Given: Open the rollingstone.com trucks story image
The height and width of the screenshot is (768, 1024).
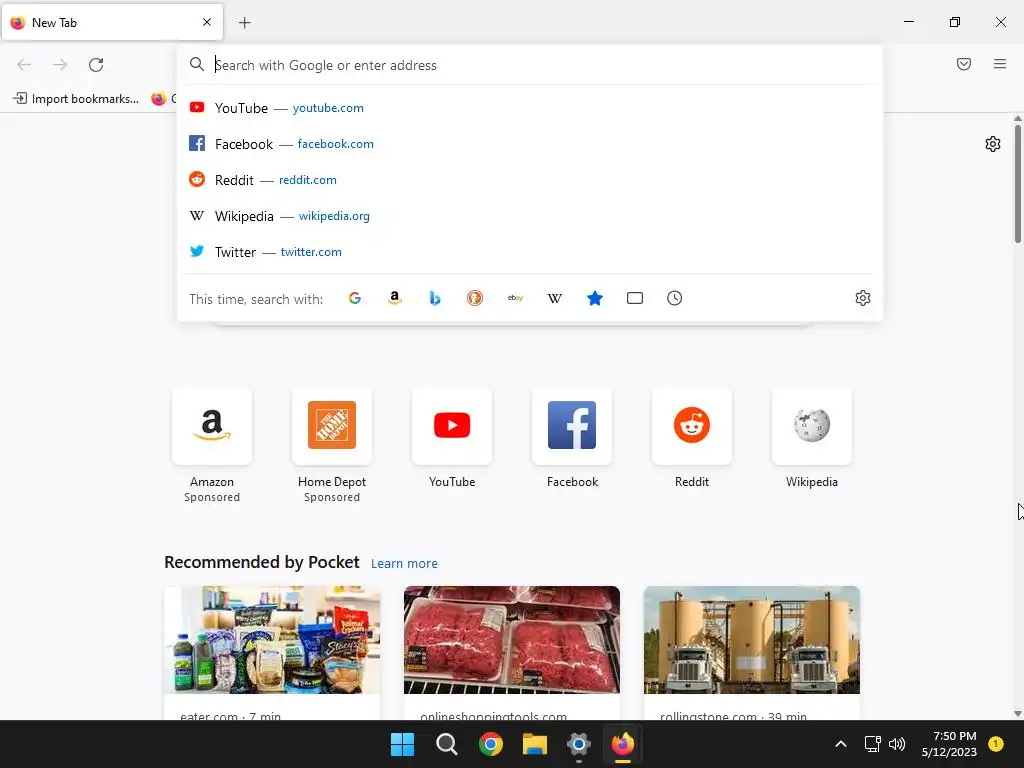Looking at the screenshot, I should 752,640.
